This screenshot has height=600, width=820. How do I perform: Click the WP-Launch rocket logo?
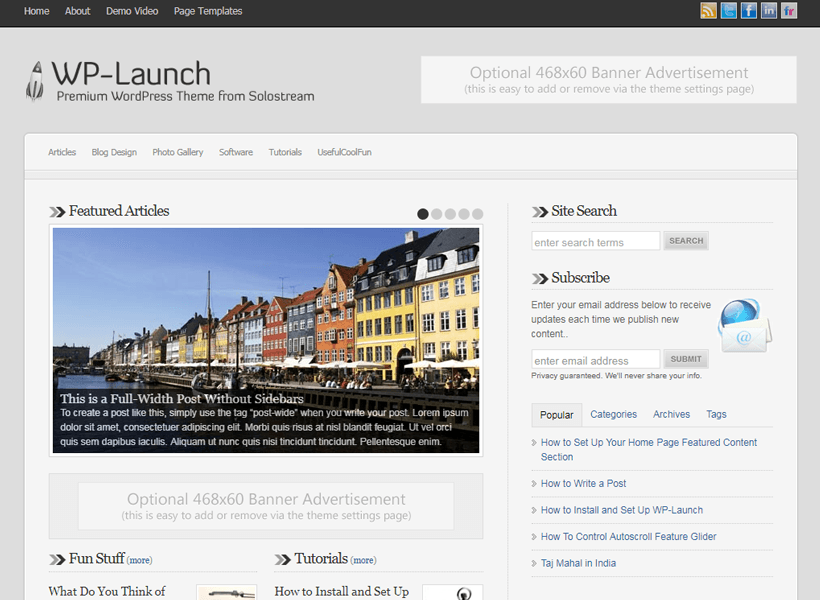pyautogui.click(x=35, y=81)
